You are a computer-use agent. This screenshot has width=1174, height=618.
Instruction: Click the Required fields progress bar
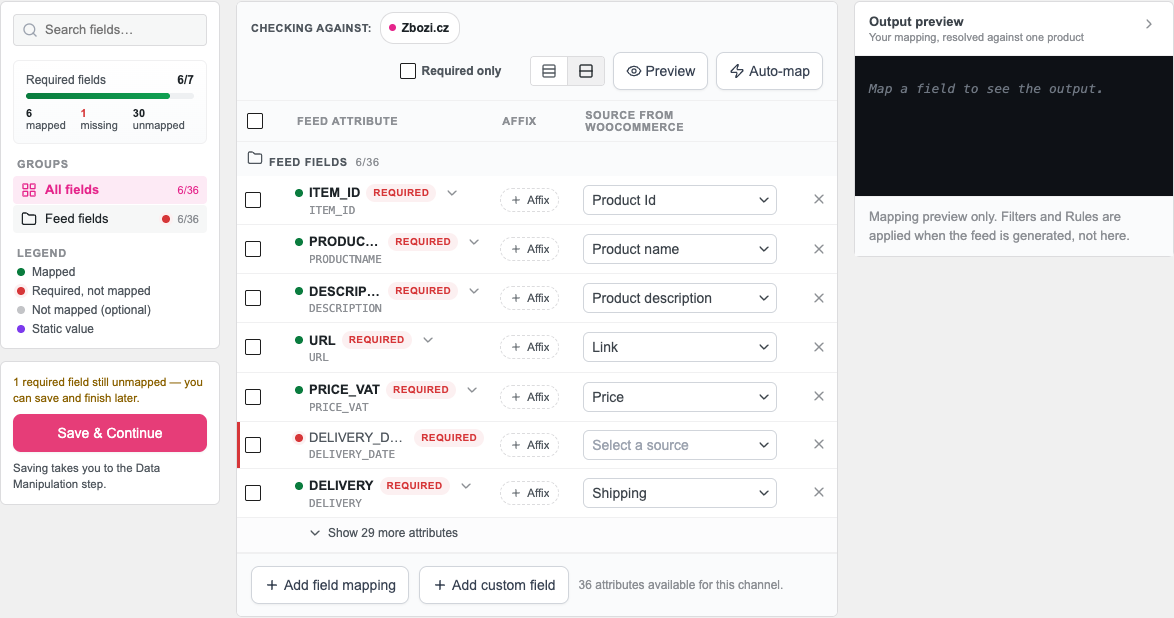pos(110,96)
